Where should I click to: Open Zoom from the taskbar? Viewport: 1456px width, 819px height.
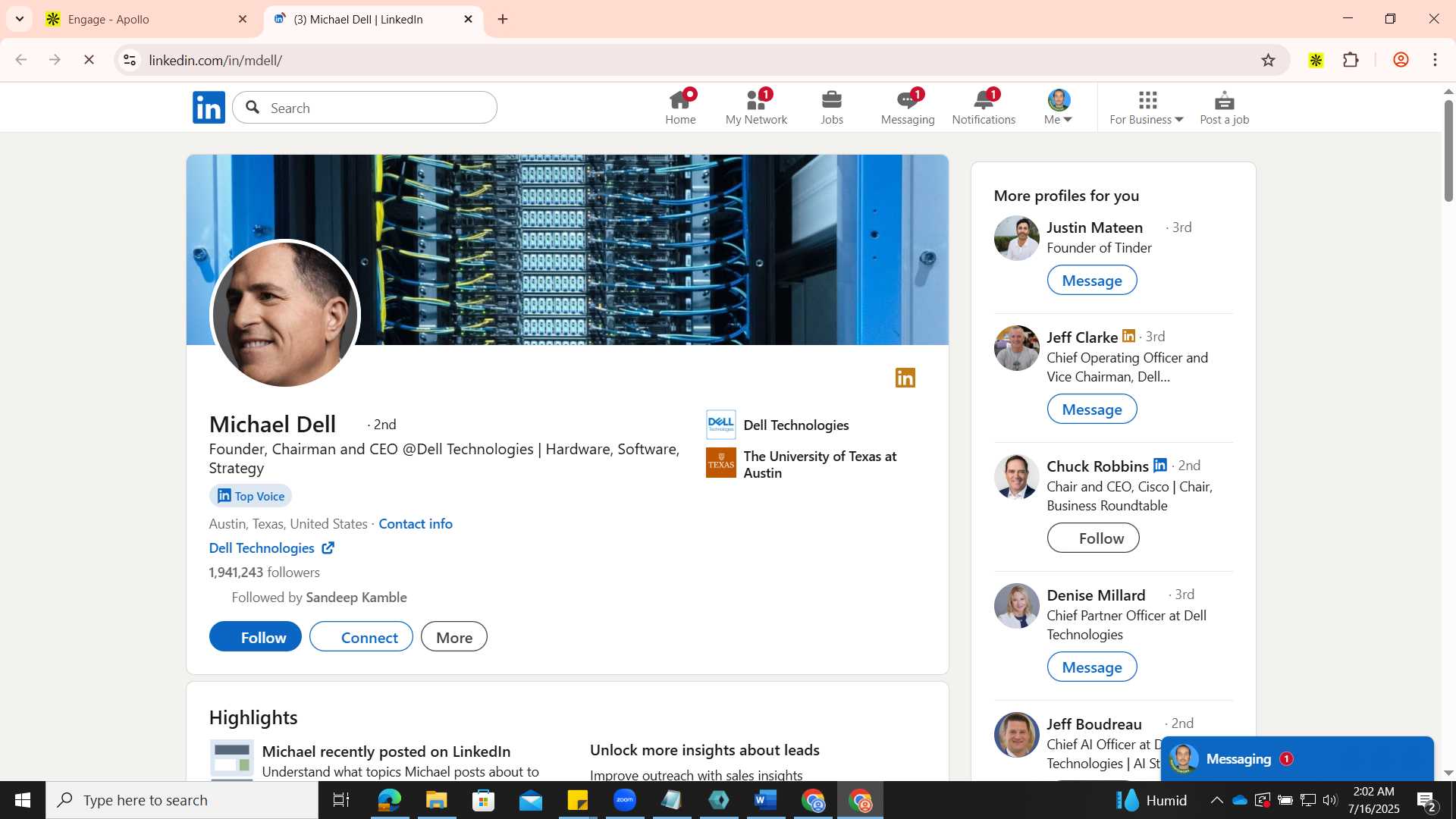tap(624, 800)
